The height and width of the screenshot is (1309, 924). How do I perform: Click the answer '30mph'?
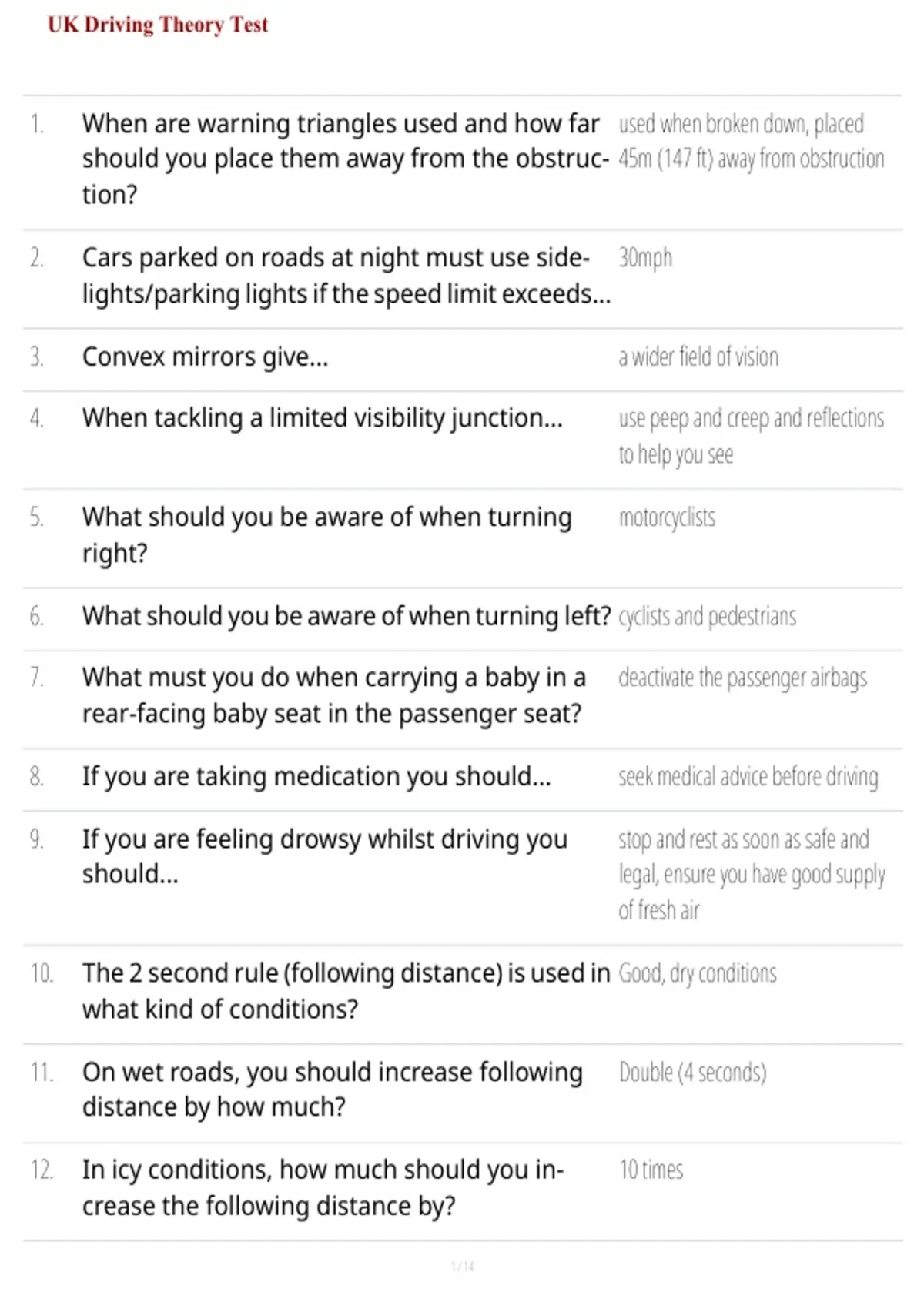pos(645,257)
